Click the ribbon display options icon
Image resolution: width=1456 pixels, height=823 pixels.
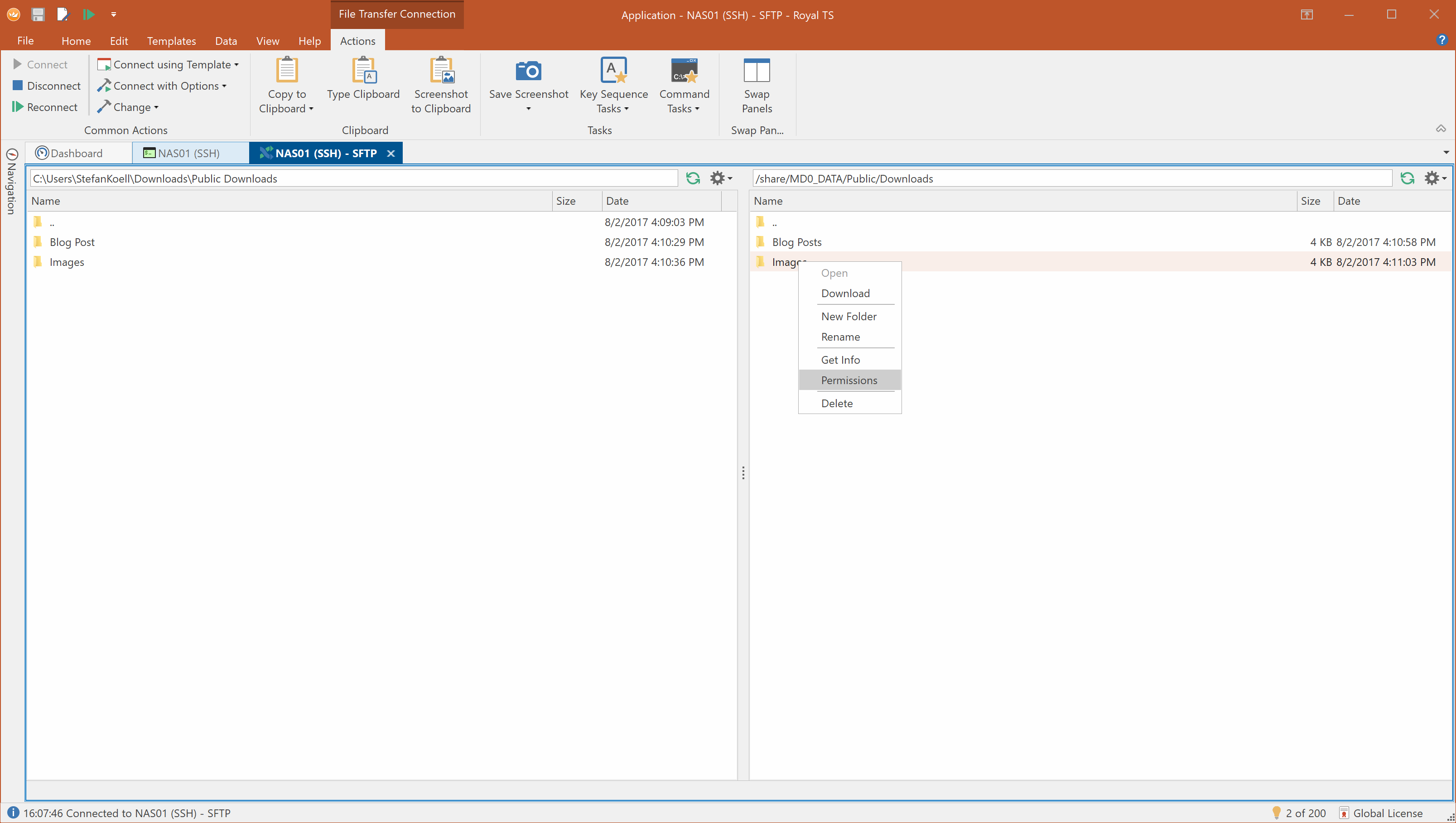tap(1306, 14)
